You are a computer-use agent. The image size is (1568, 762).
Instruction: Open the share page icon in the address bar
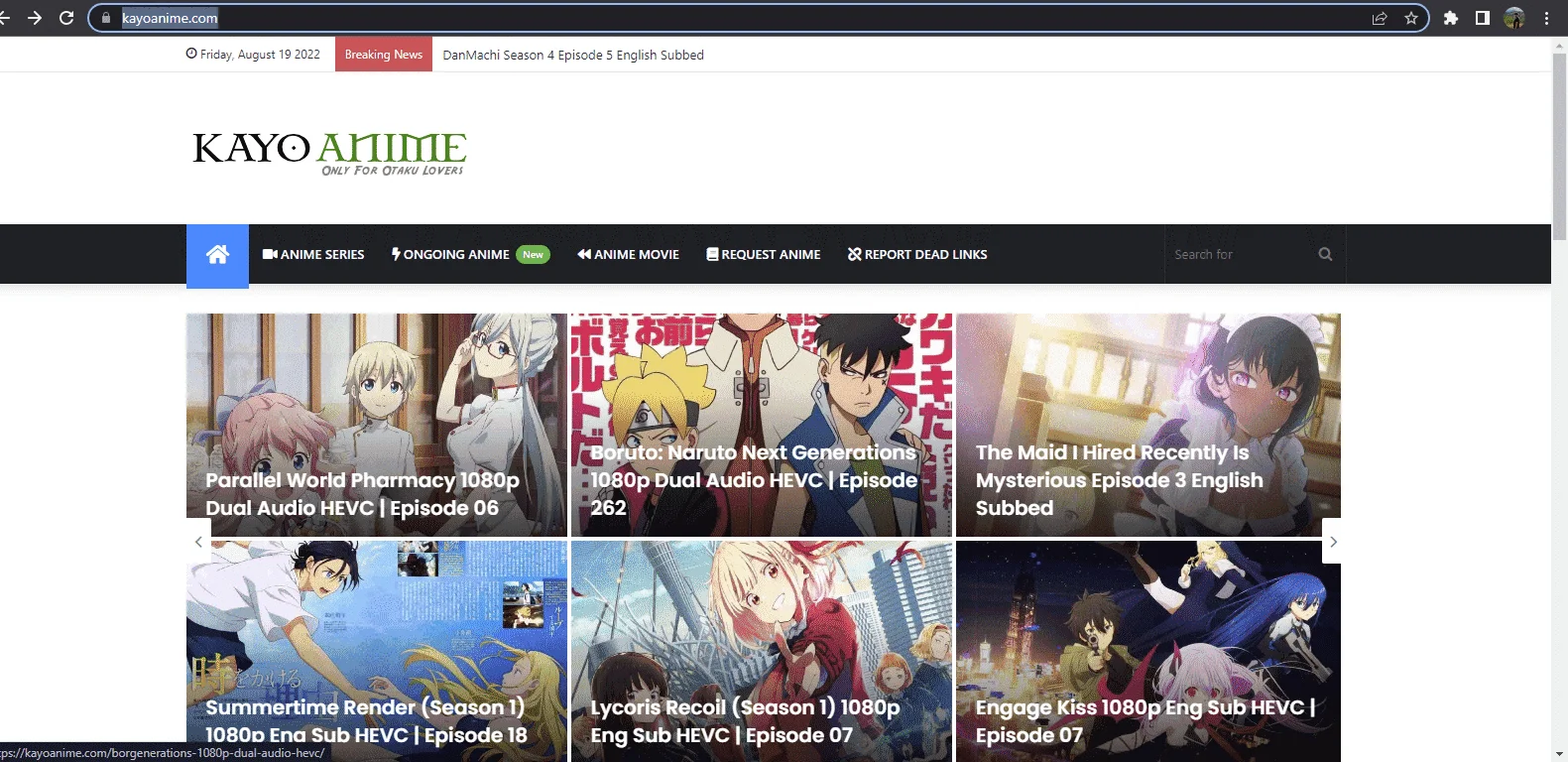coord(1379,18)
